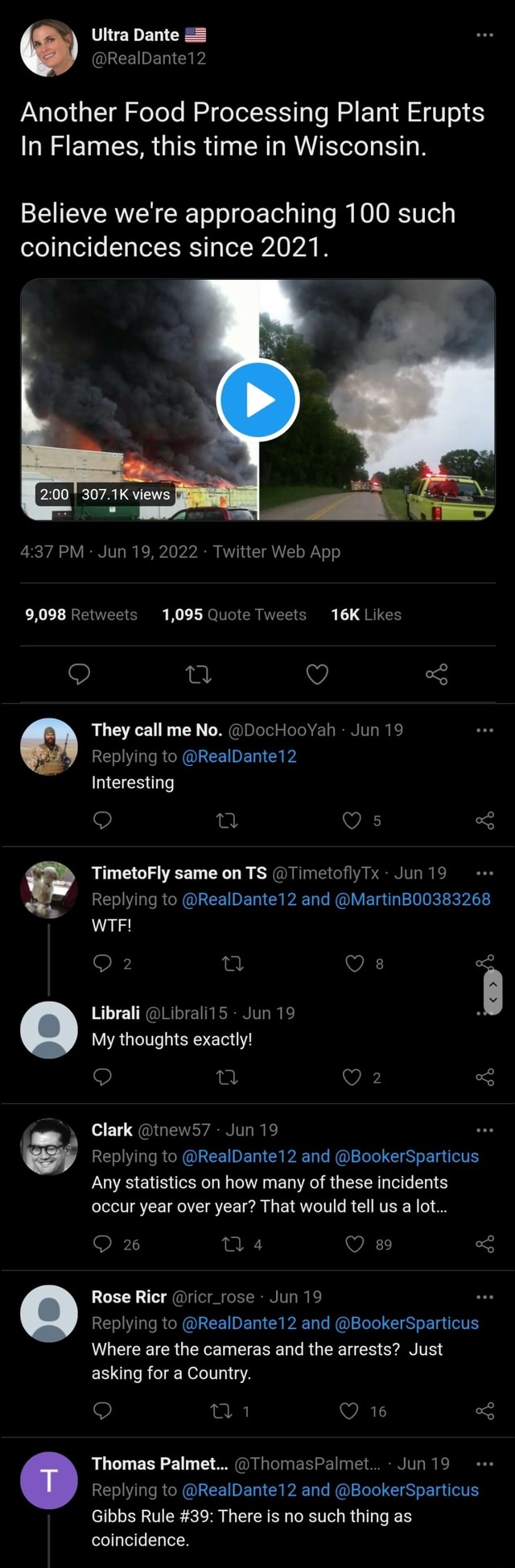515x1568 pixels.
Task: Open the @BookerSparticus mention in Clark's reply
Action: [x=406, y=1156]
